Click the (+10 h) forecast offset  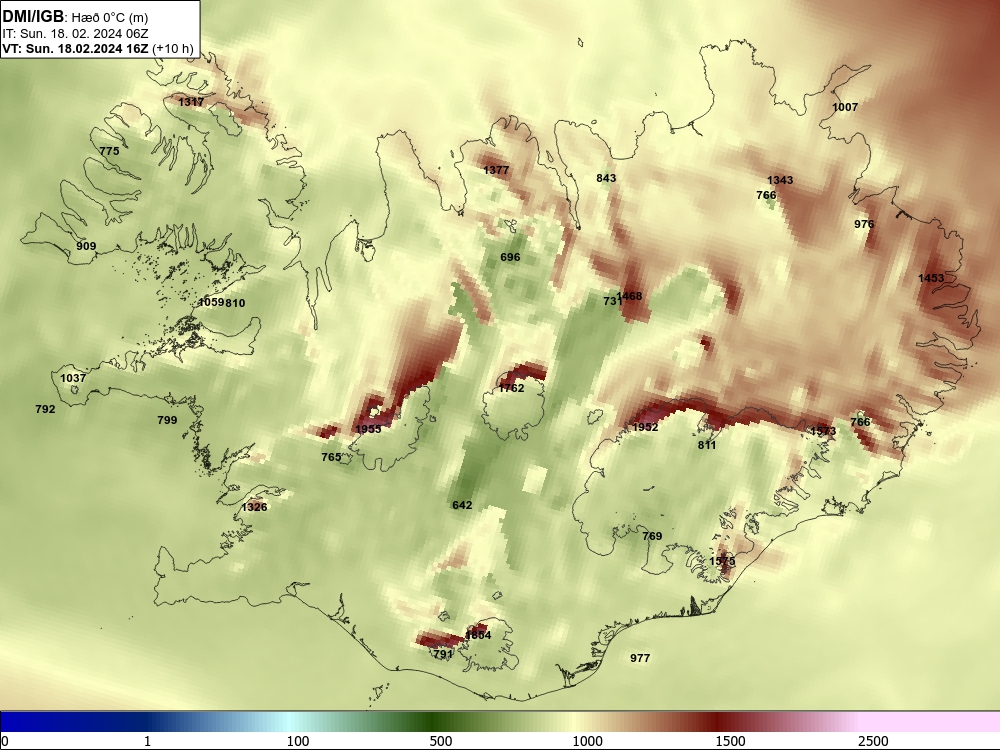click(172, 48)
